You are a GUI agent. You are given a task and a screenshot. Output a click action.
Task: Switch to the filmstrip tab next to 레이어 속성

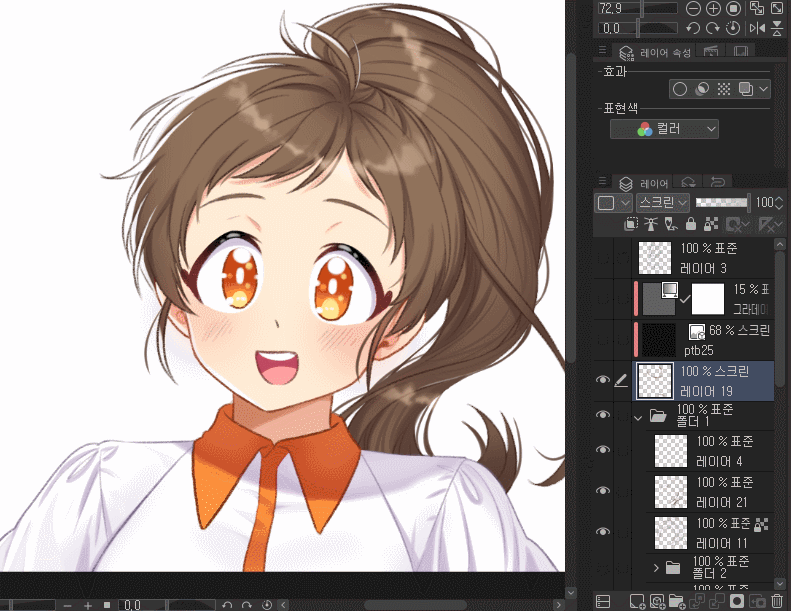741,51
